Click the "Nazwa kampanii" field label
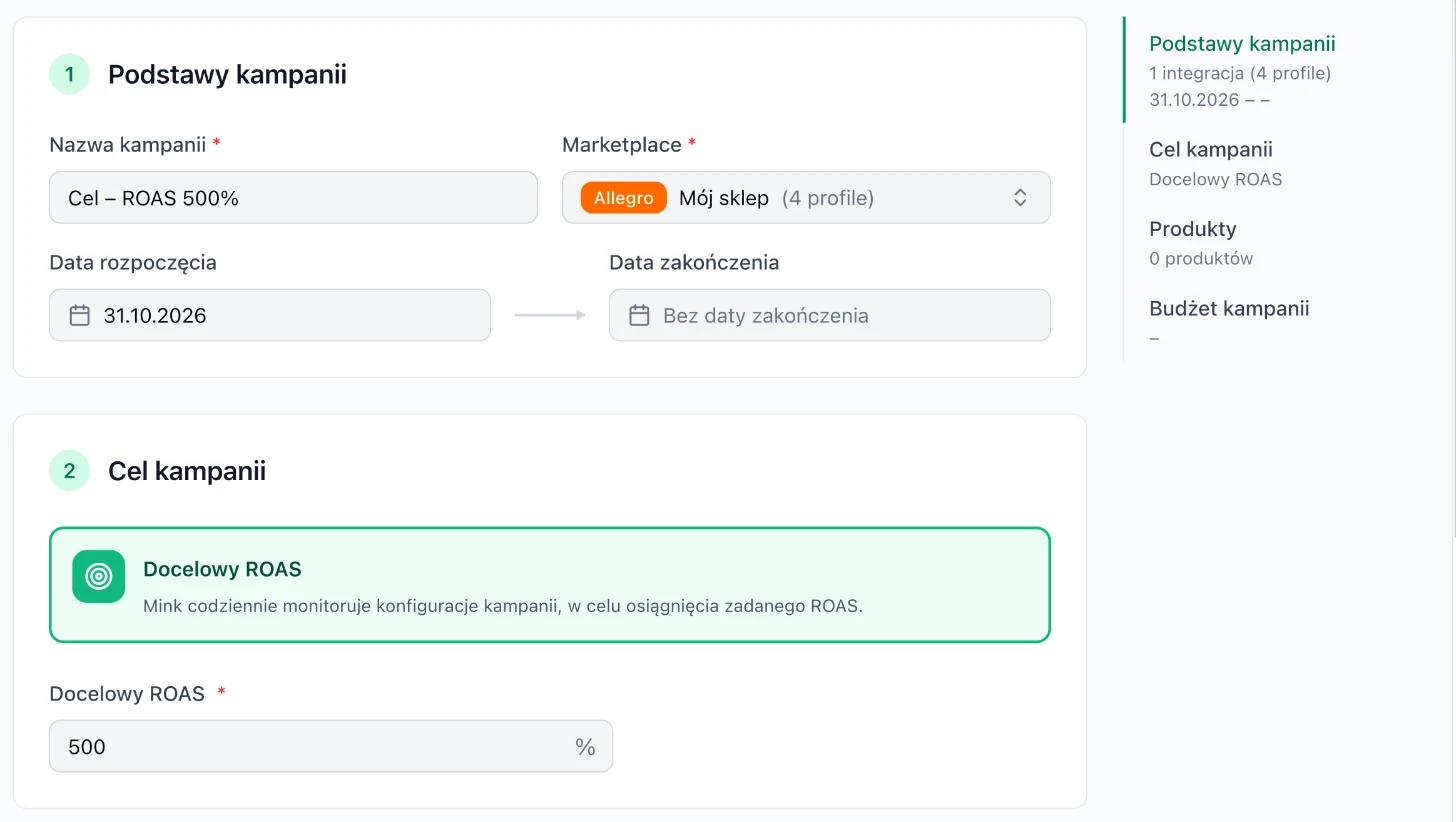This screenshot has width=1456, height=822. 128,145
